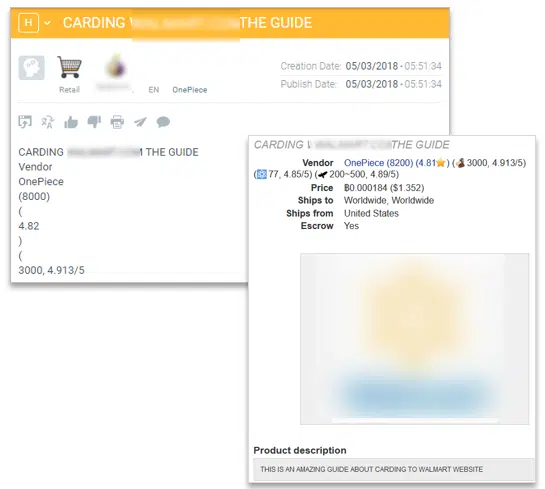Click the blurred product image thumbnail
Image resolution: width=545 pixels, height=489 pixels.
point(415,339)
